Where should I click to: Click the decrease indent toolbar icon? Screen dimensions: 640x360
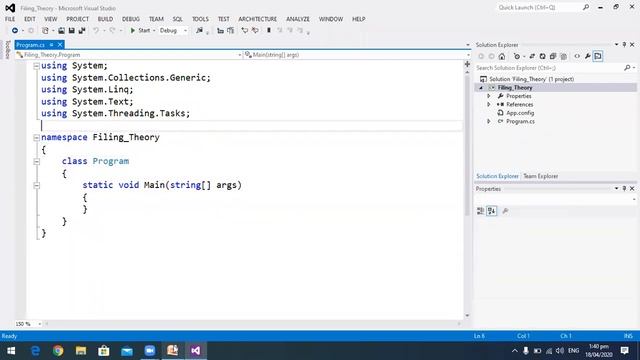pos(220,31)
